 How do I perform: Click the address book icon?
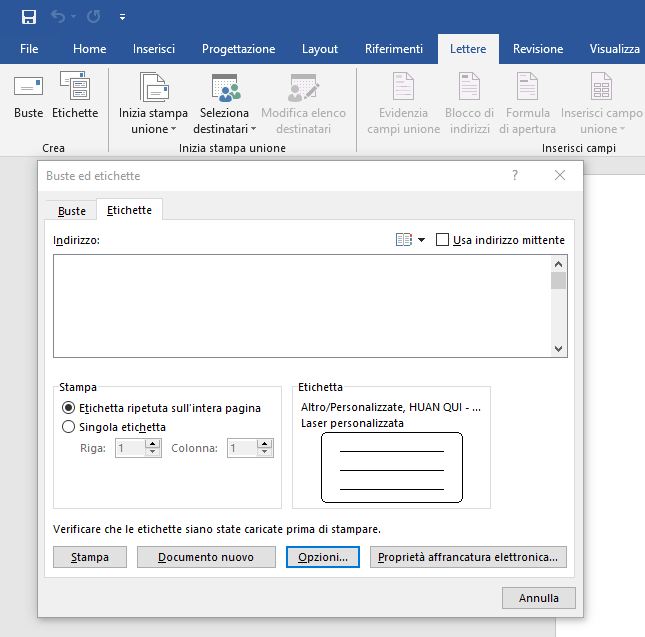[404, 240]
